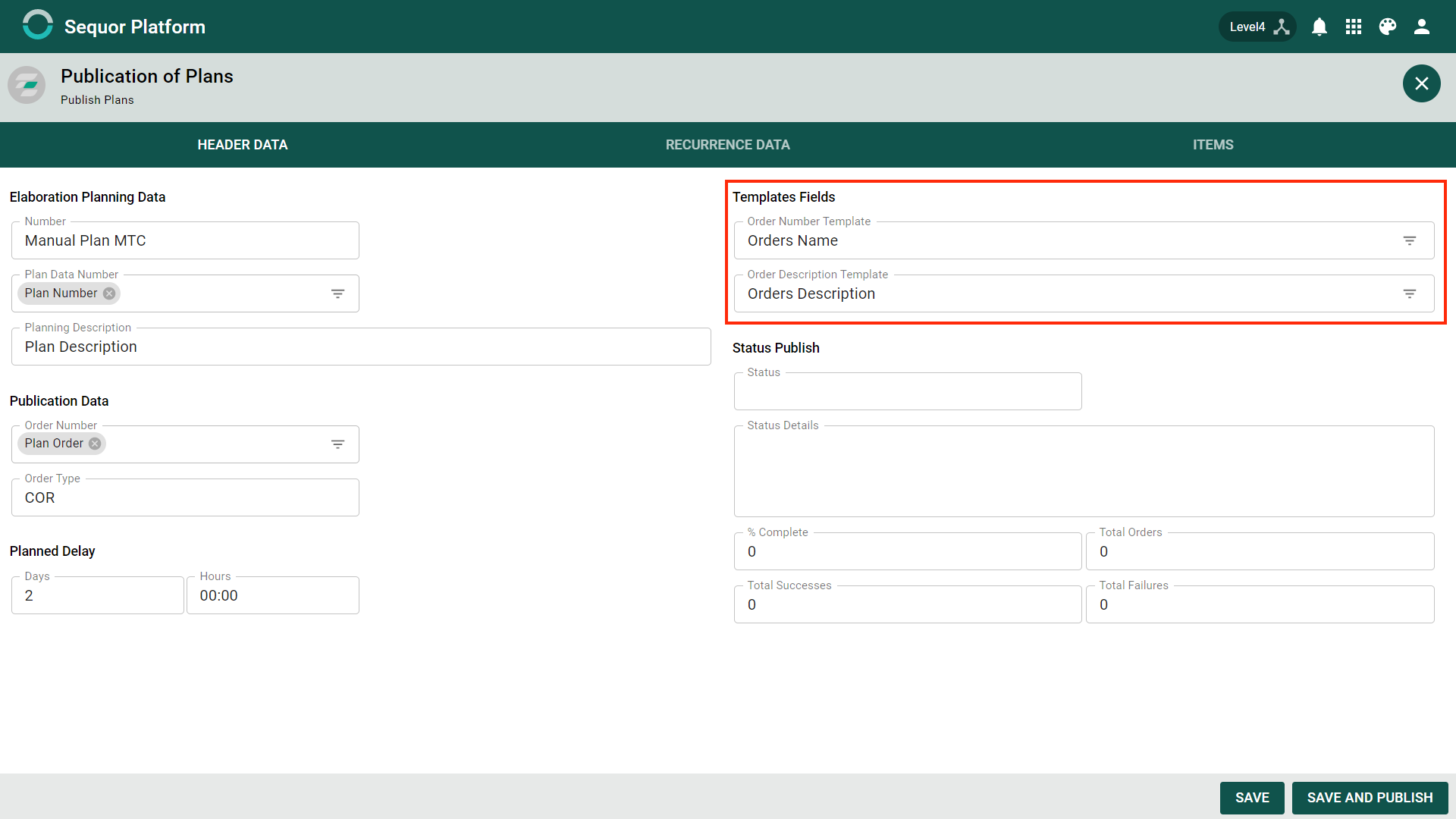This screenshot has height=819, width=1456.
Task: Click the Publication Data heading
Action: 59,401
